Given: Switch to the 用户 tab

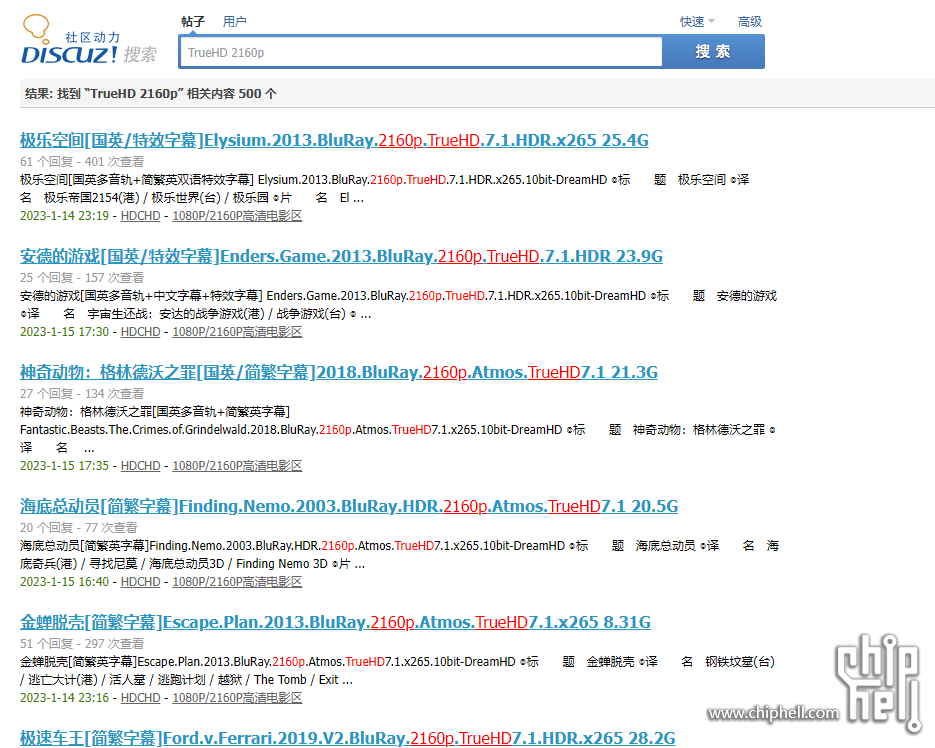Looking at the screenshot, I should [234, 22].
